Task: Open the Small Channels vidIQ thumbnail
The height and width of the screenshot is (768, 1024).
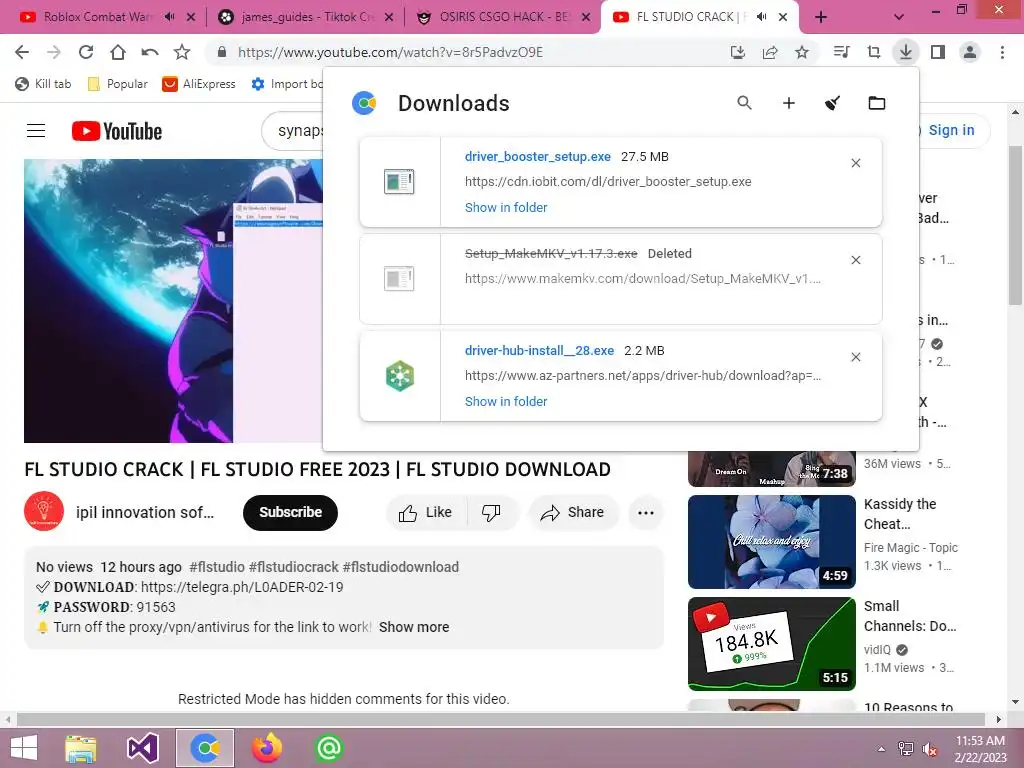Action: tap(771, 644)
